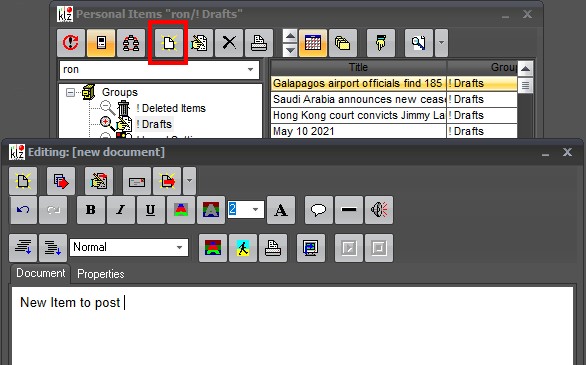Select the Document tab

(x=40, y=273)
